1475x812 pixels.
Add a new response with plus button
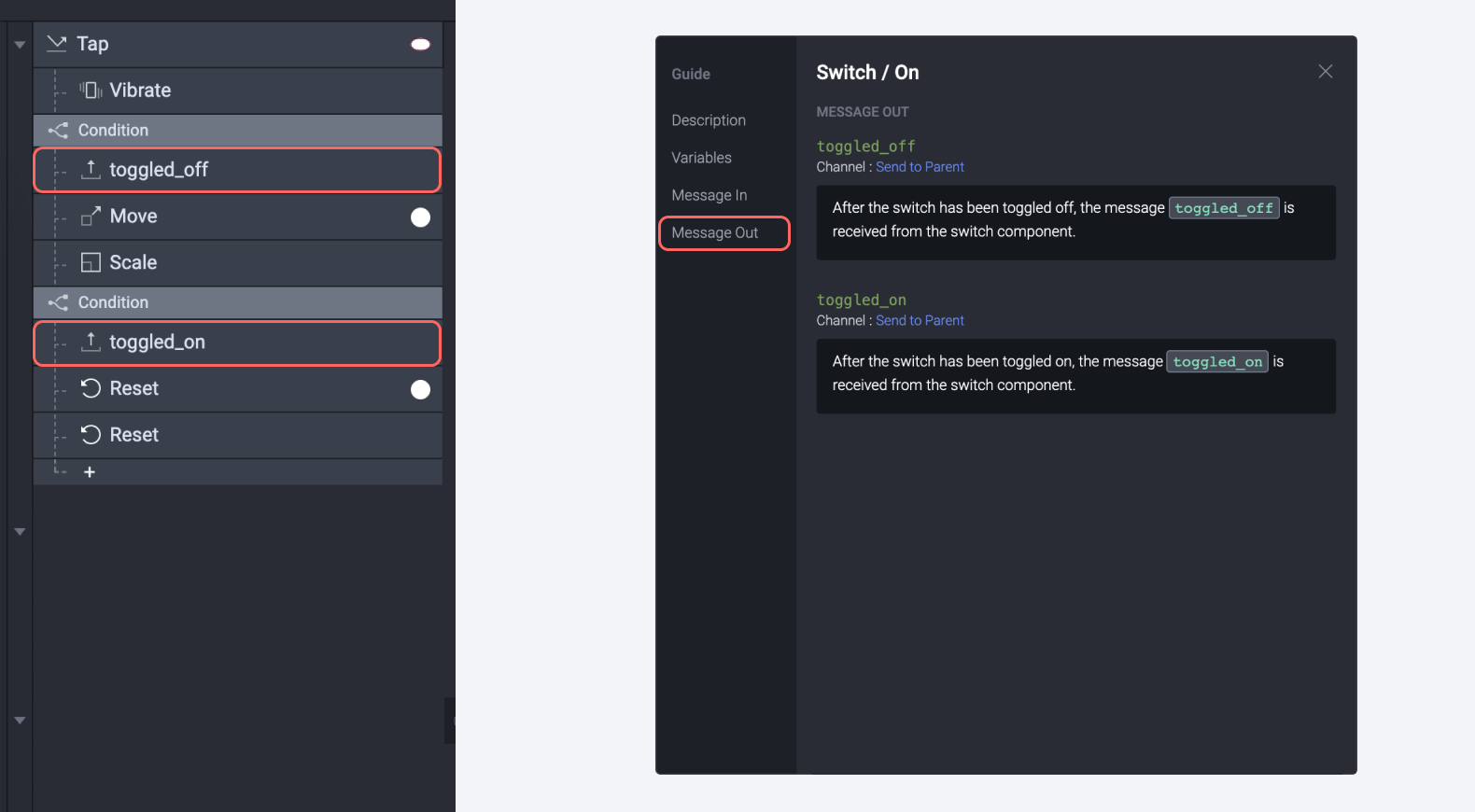[x=90, y=472]
